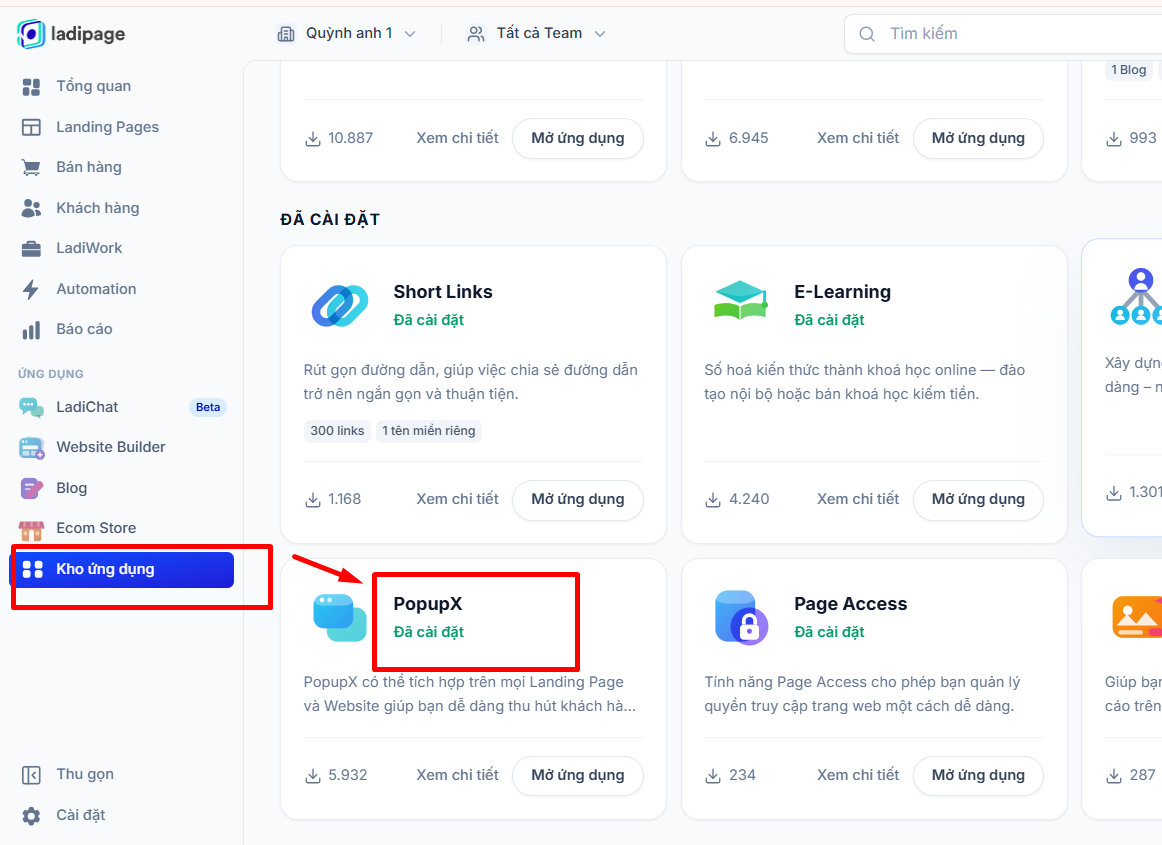Viewport: 1162px width, 845px height.
Task: Click the Khách hàng people icon
Action: tap(31, 208)
